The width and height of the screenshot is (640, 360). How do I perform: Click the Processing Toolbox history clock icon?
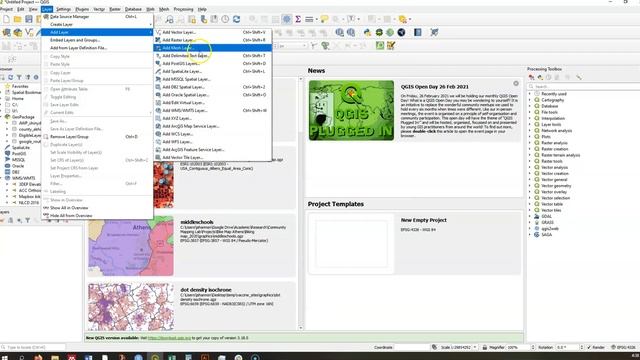pos(549,77)
